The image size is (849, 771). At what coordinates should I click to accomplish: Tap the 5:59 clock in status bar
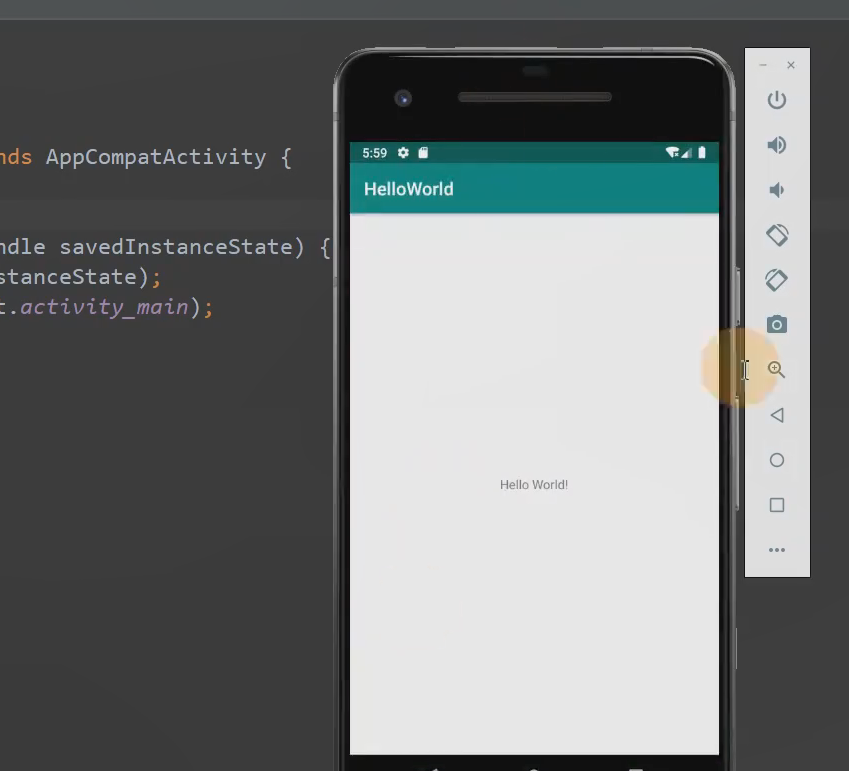pyautogui.click(x=375, y=153)
